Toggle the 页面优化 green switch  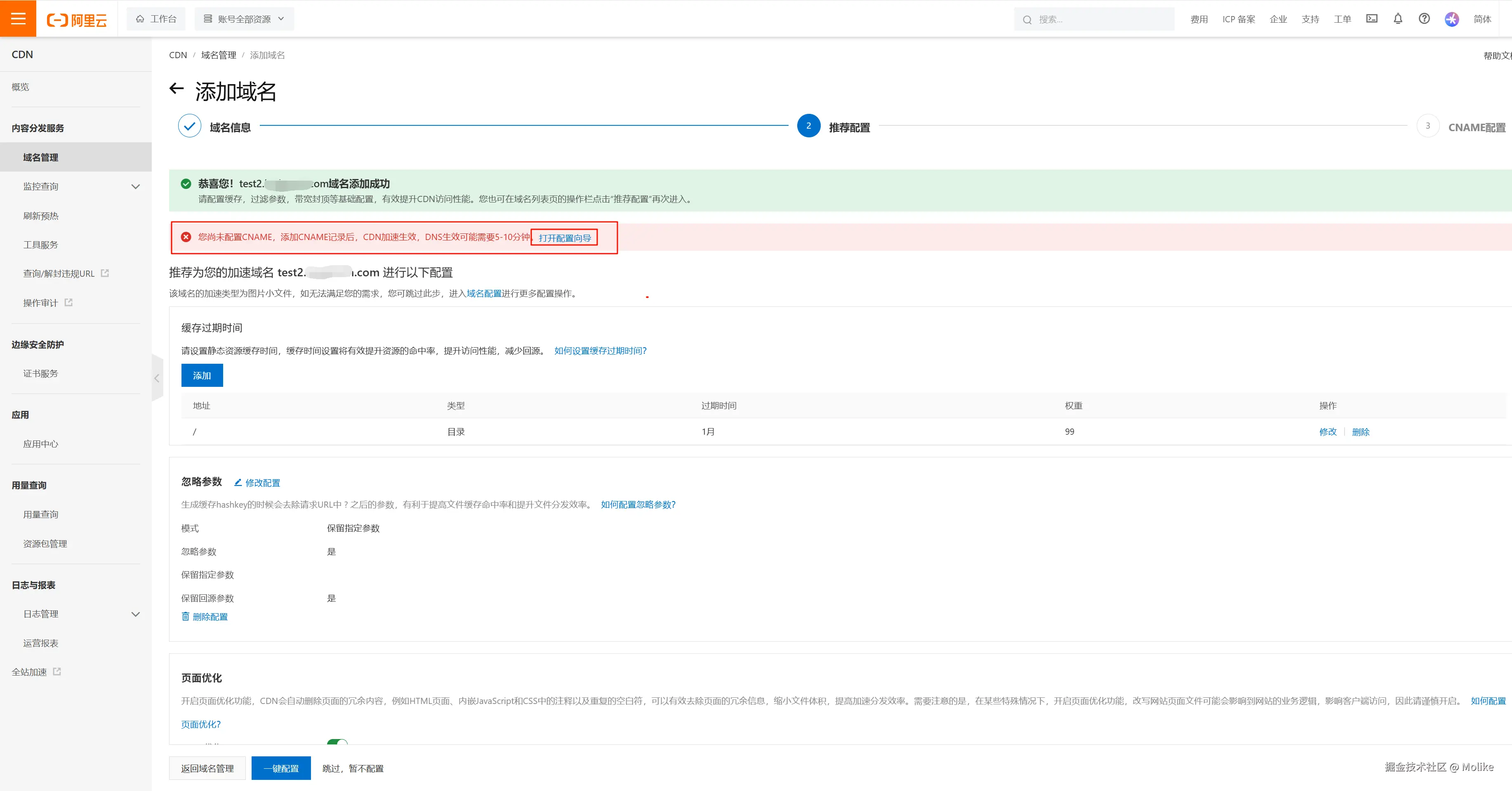pos(337,742)
